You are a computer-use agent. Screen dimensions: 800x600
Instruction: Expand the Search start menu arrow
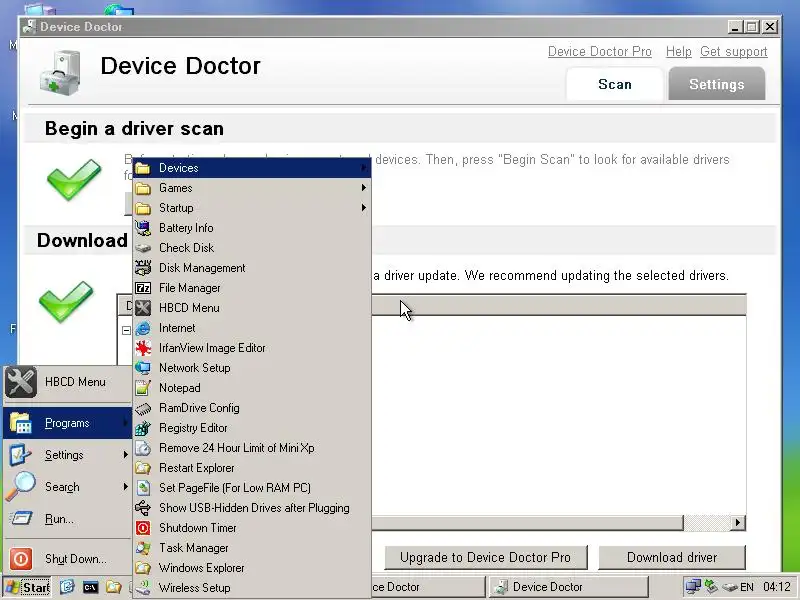[x=126, y=487]
